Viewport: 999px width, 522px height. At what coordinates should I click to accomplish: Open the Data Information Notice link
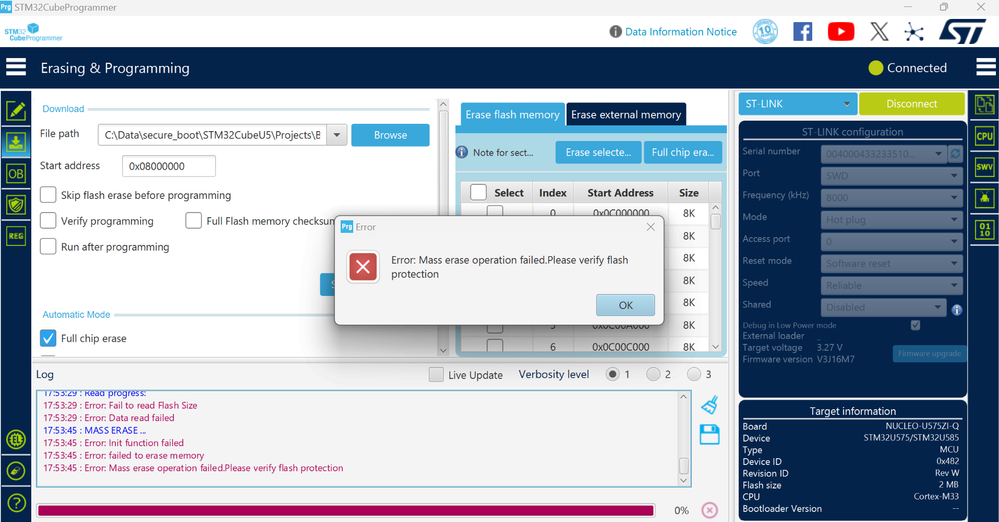tap(680, 32)
